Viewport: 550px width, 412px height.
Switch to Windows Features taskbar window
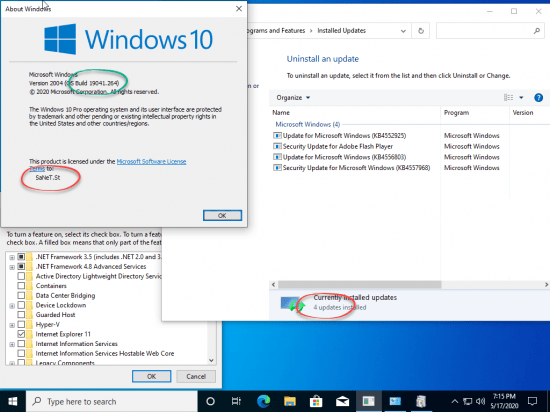click(x=421, y=401)
